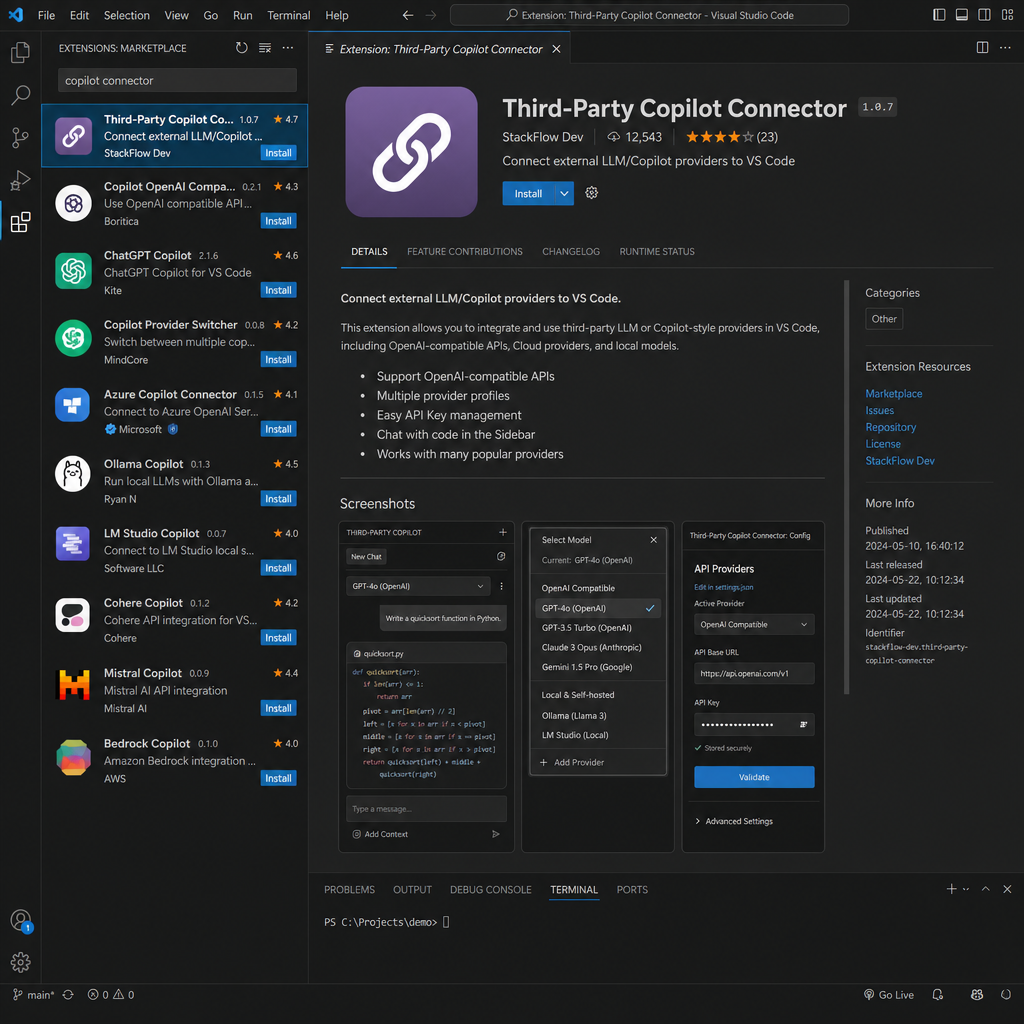Select Mistral Copilot in the results list
This screenshot has width=1024, height=1024.
point(174,690)
